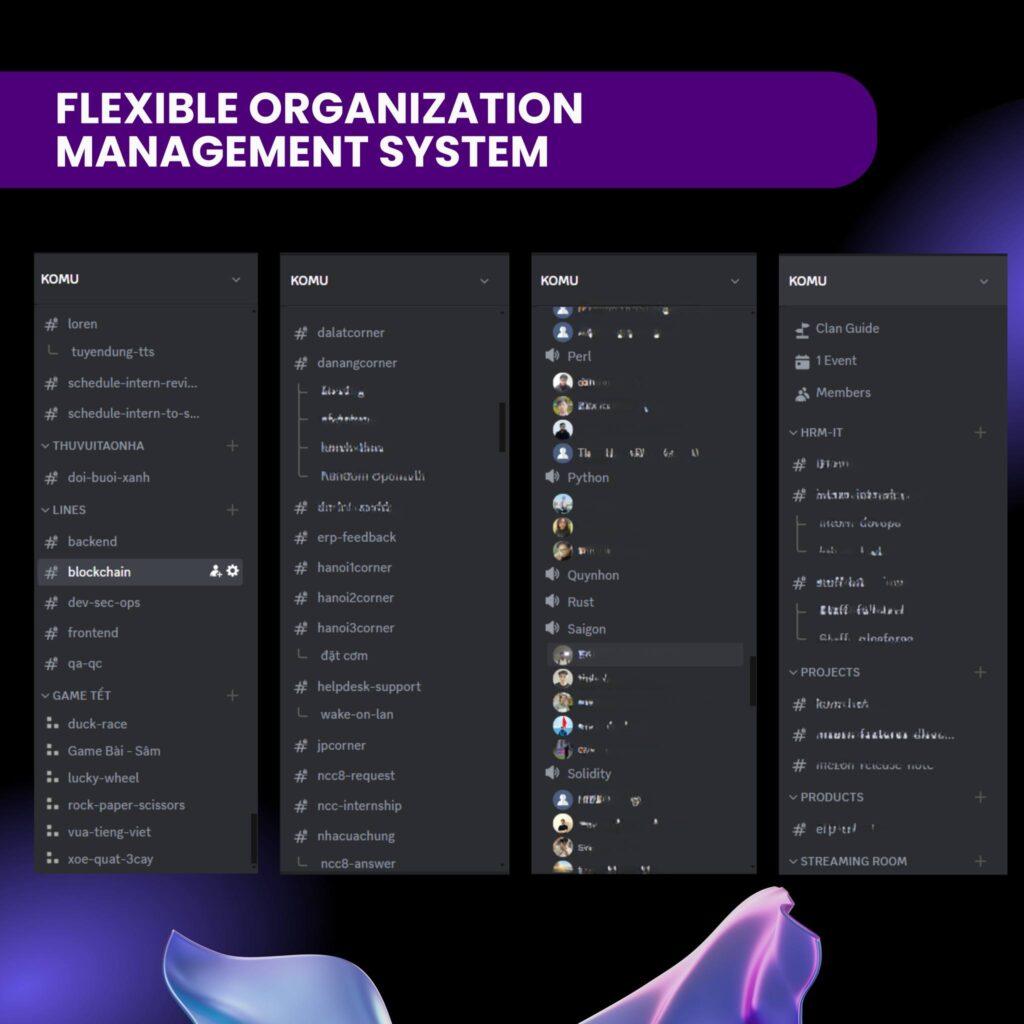Collapse the GAME TẾT category
The height and width of the screenshot is (1024, 1024).
(x=80, y=695)
